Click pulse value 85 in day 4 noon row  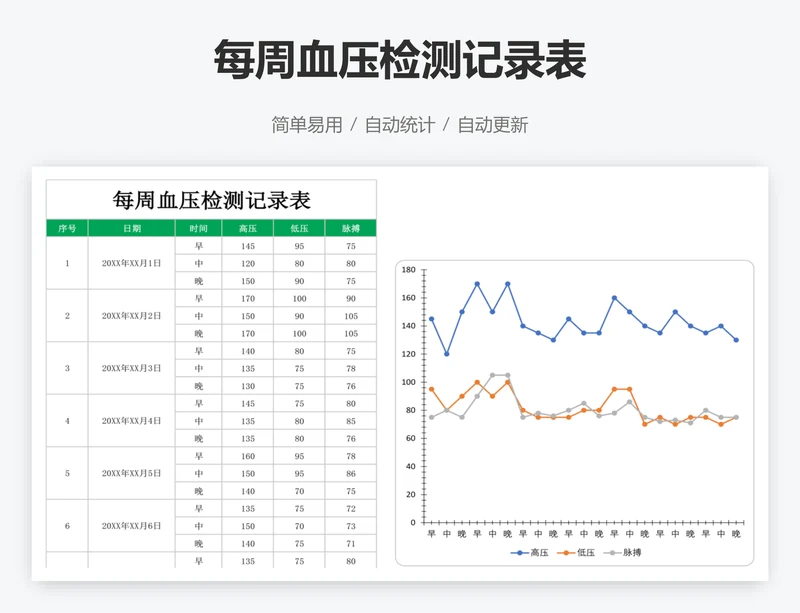[x=351, y=421]
